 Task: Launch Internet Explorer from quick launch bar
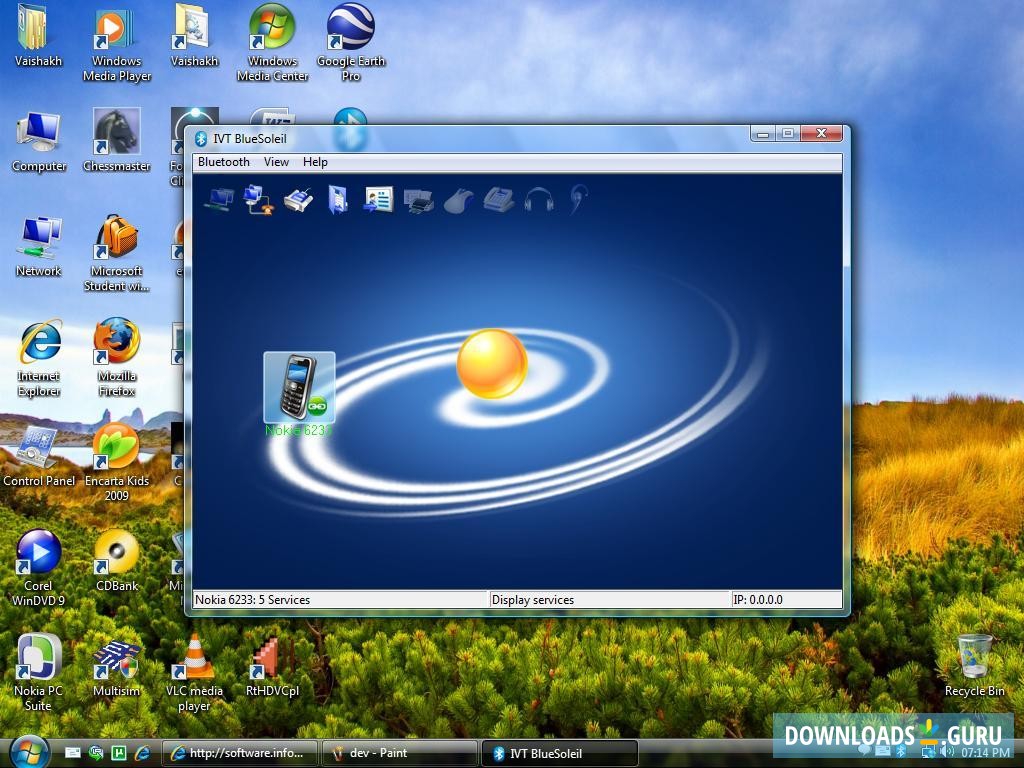point(142,753)
